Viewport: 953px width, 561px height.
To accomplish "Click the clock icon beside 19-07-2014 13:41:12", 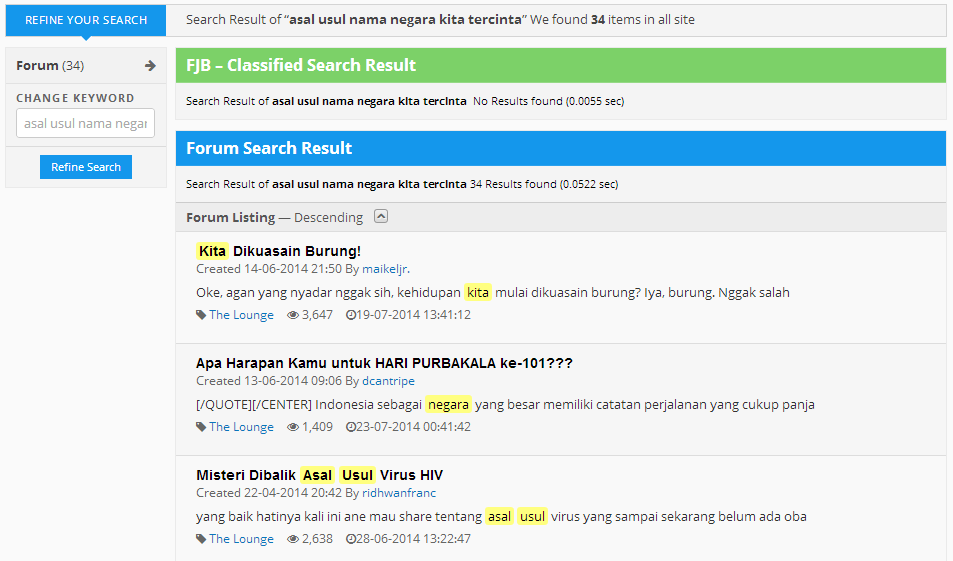I will pos(351,315).
